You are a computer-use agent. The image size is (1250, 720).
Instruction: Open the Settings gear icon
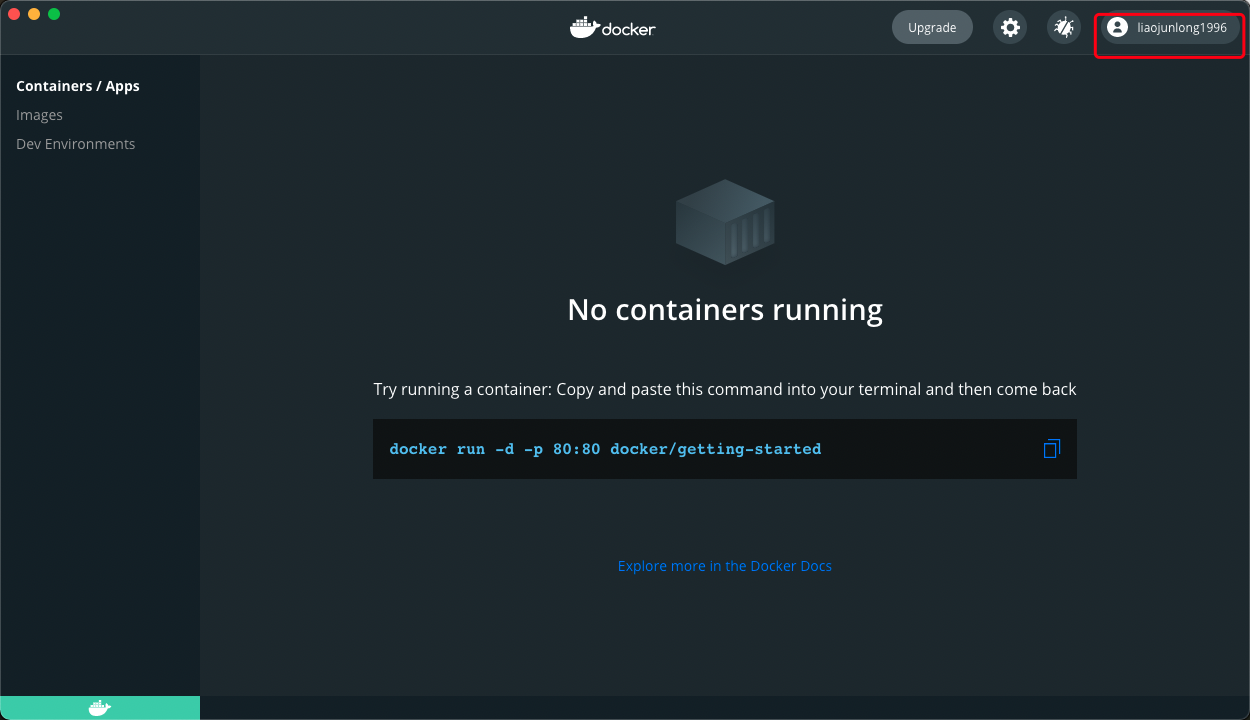[x=1010, y=28]
